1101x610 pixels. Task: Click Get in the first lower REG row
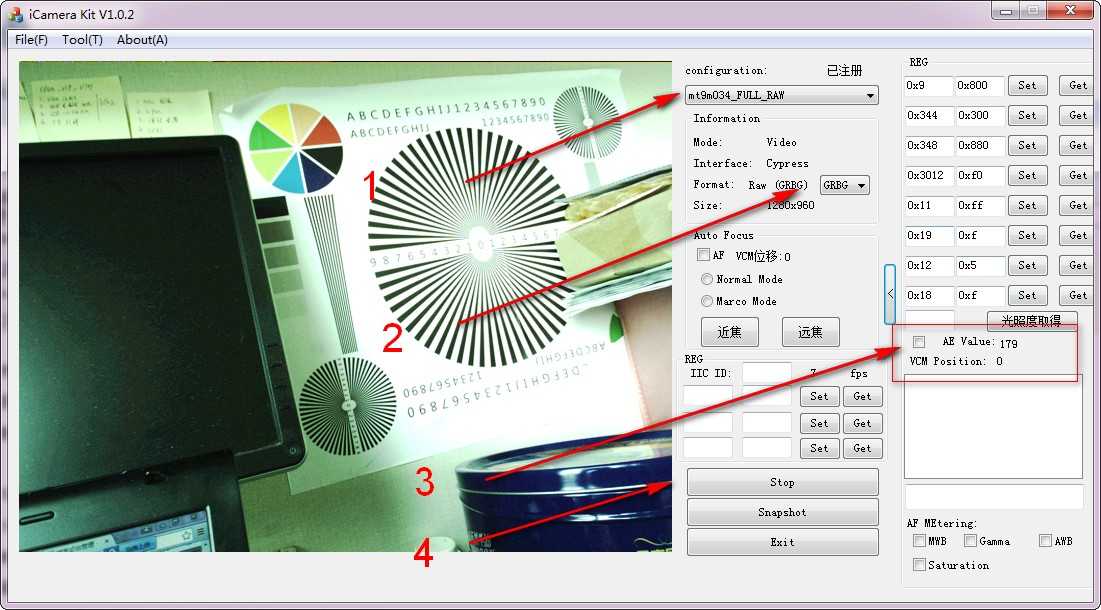(862, 397)
